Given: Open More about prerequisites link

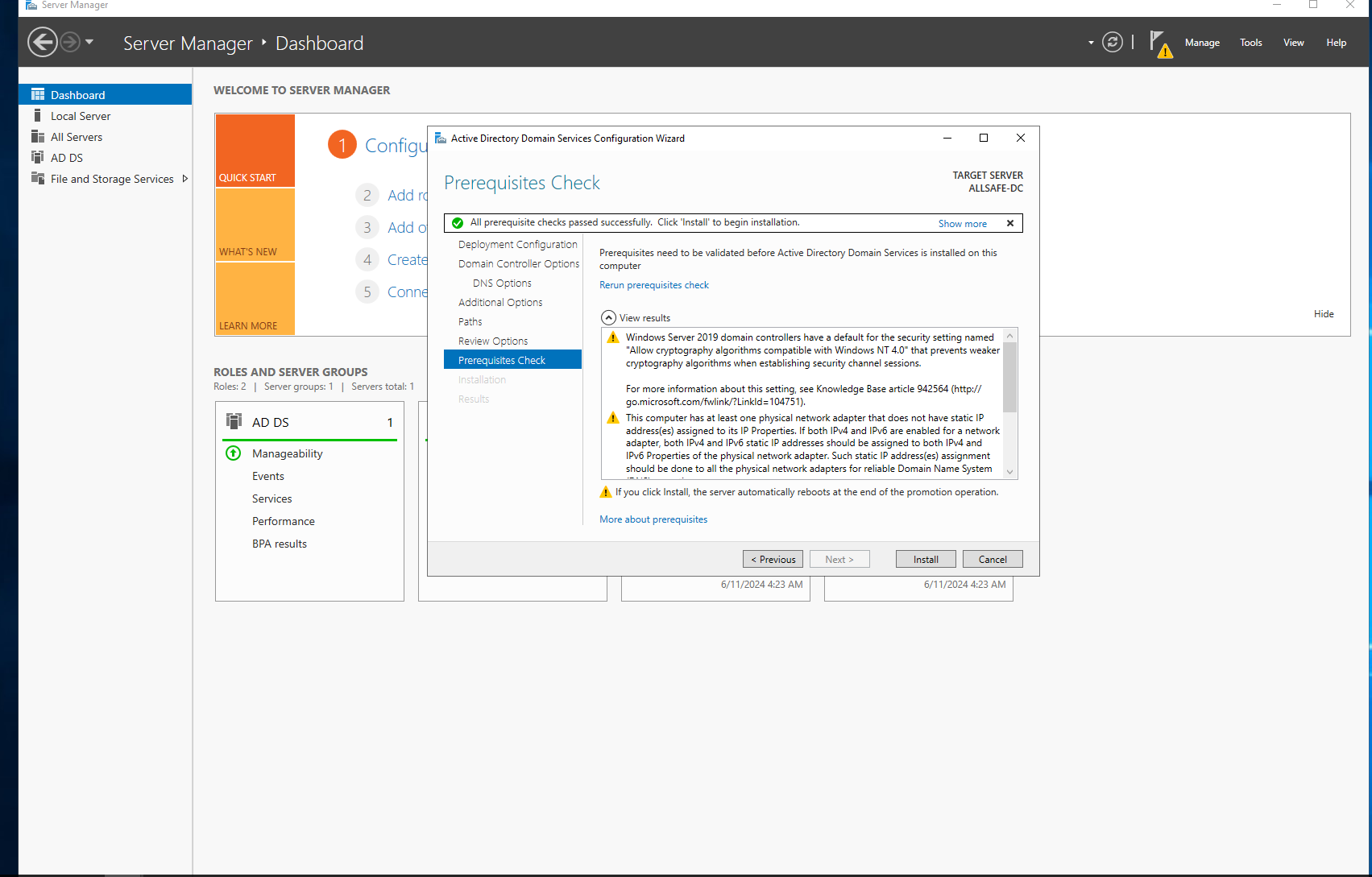Looking at the screenshot, I should click(x=653, y=519).
